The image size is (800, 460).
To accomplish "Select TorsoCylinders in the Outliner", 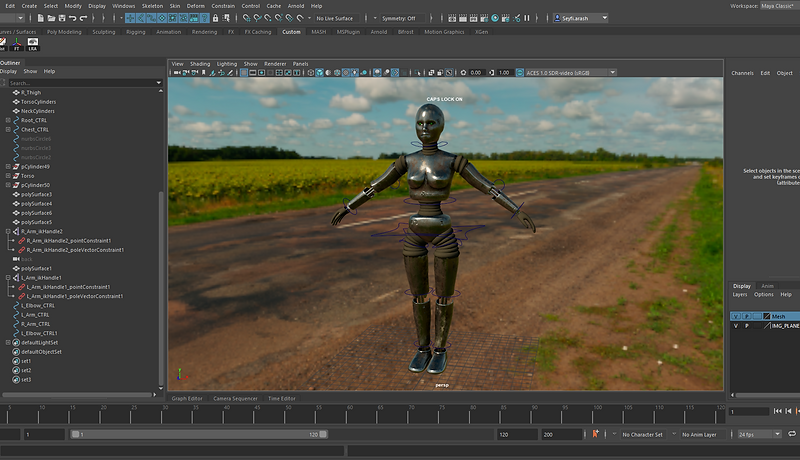I will click(38, 102).
